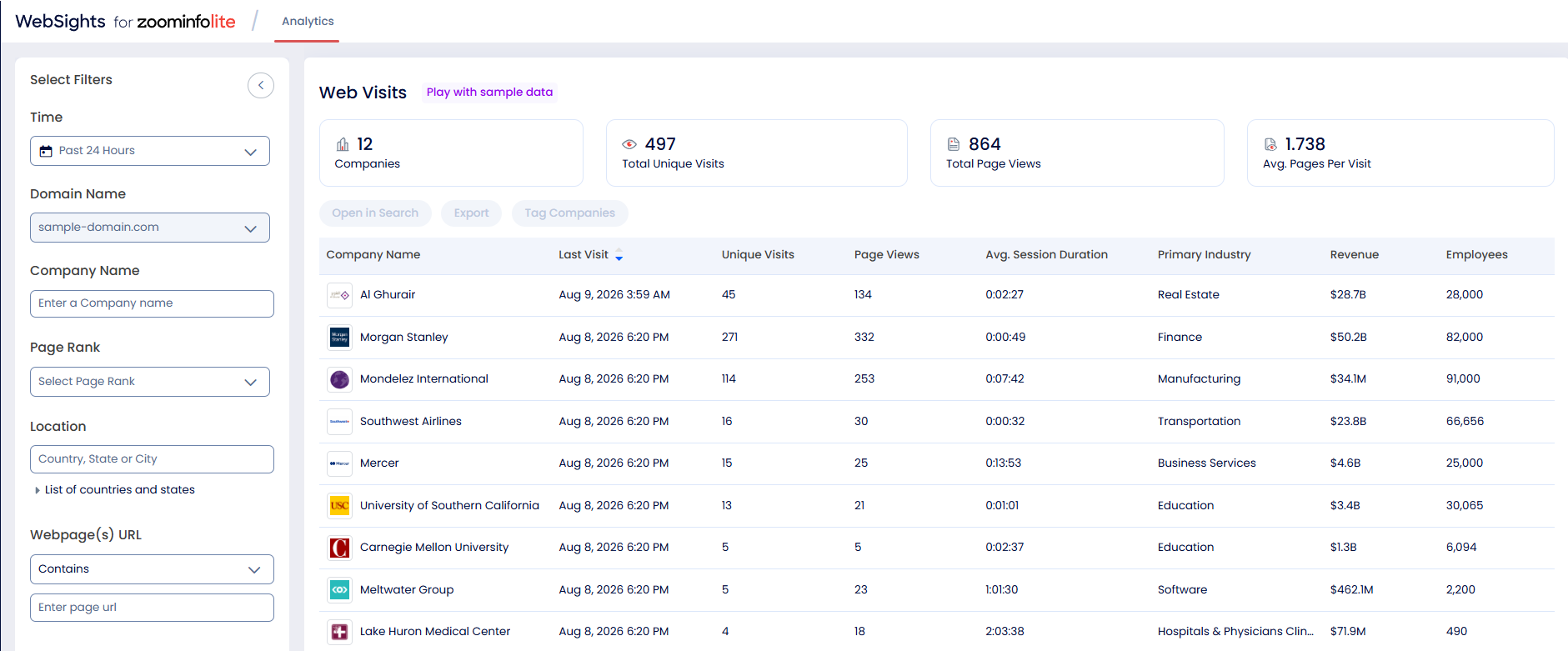Click the Hospitals & Physicians Clin... cell
Image resolution: width=1568 pixels, height=651 pixels.
pyautogui.click(x=1235, y=632)
